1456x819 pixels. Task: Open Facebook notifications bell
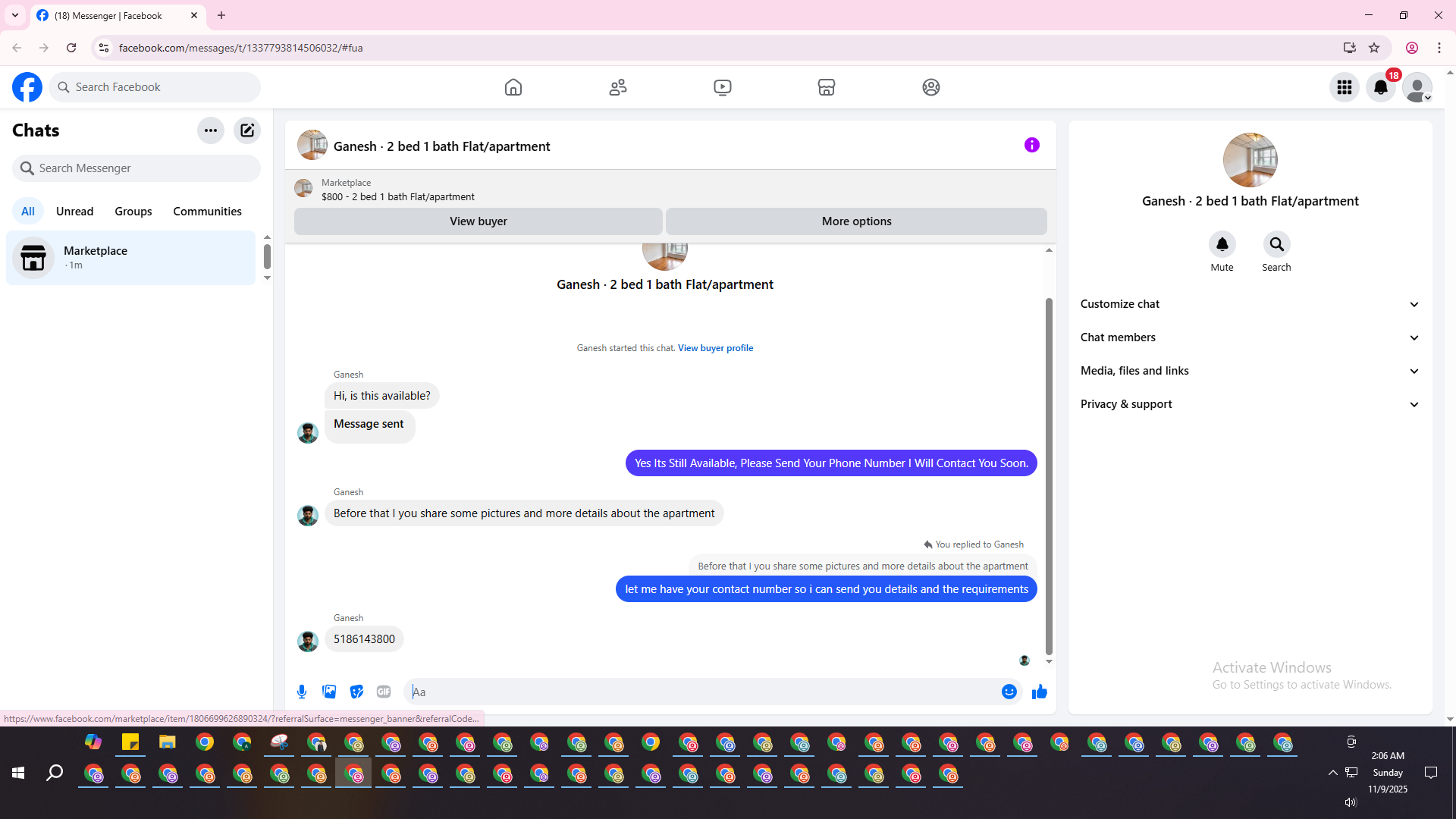coord(1380,87)
